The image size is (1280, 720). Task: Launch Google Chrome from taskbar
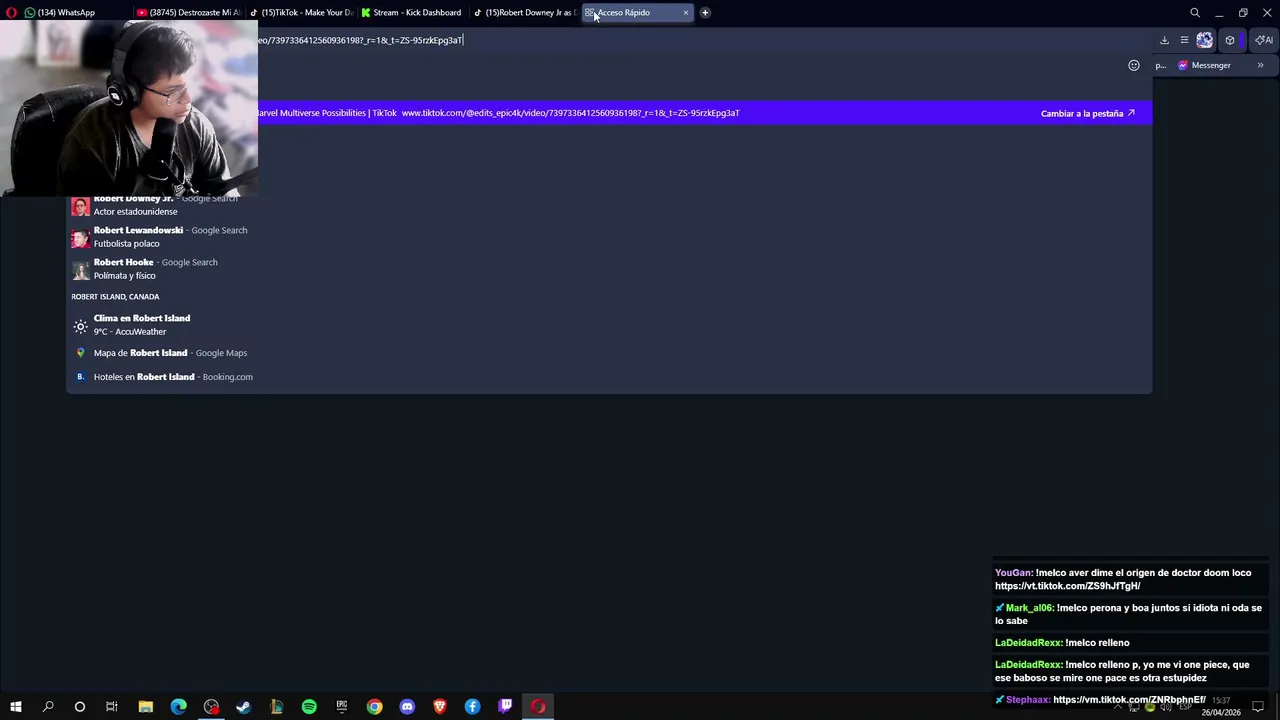(374, 707)
